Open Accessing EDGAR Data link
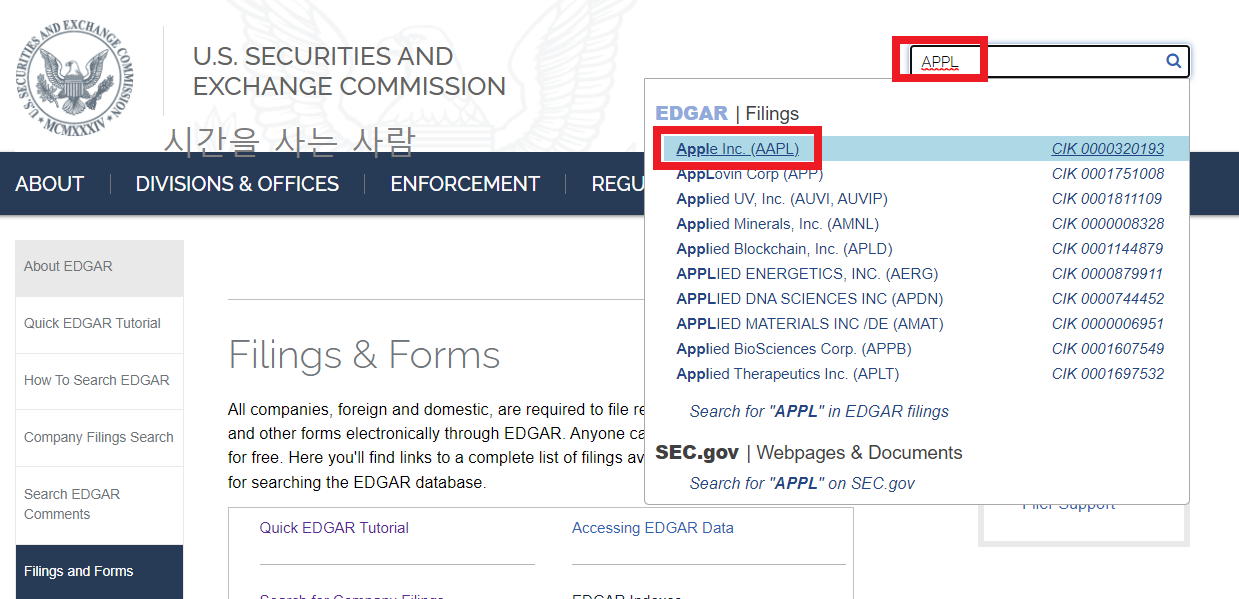The width and height of the screenshot is (1239, 599). point(653,528)
